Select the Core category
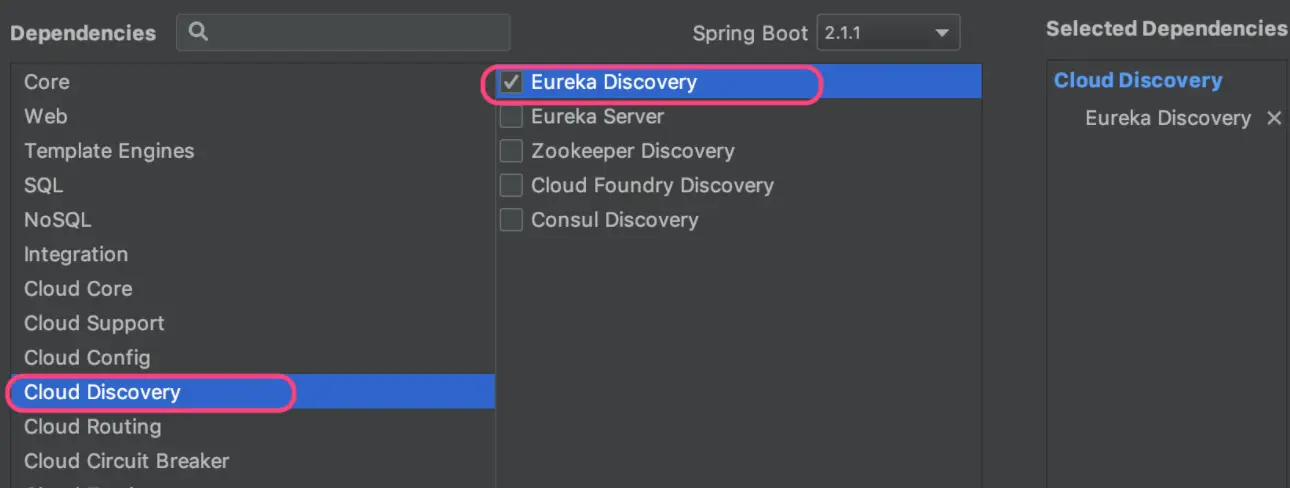 [47, 82]
